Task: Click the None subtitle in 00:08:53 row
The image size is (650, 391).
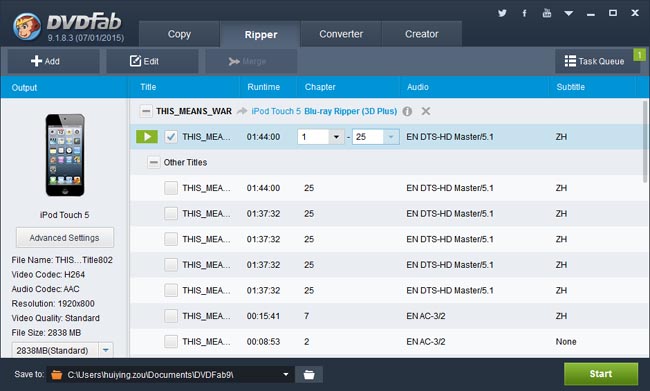Action: pyautogui.click(x=566, y=342)
